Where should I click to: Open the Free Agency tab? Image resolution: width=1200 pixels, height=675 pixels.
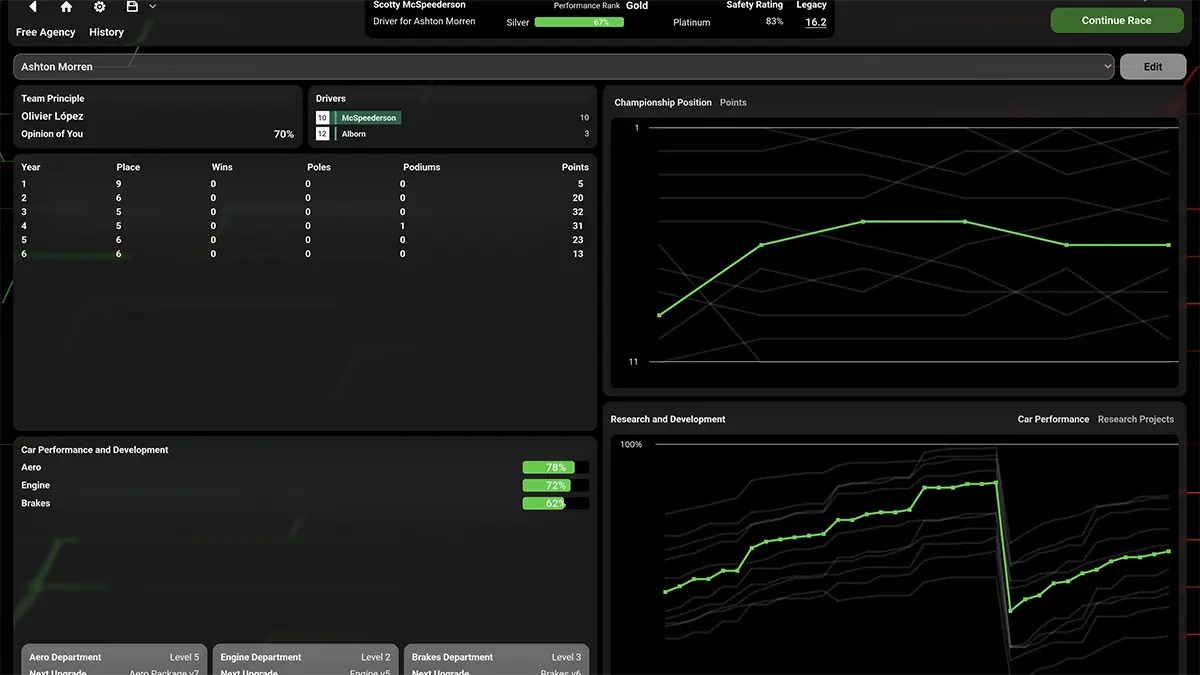coord(46,32)
